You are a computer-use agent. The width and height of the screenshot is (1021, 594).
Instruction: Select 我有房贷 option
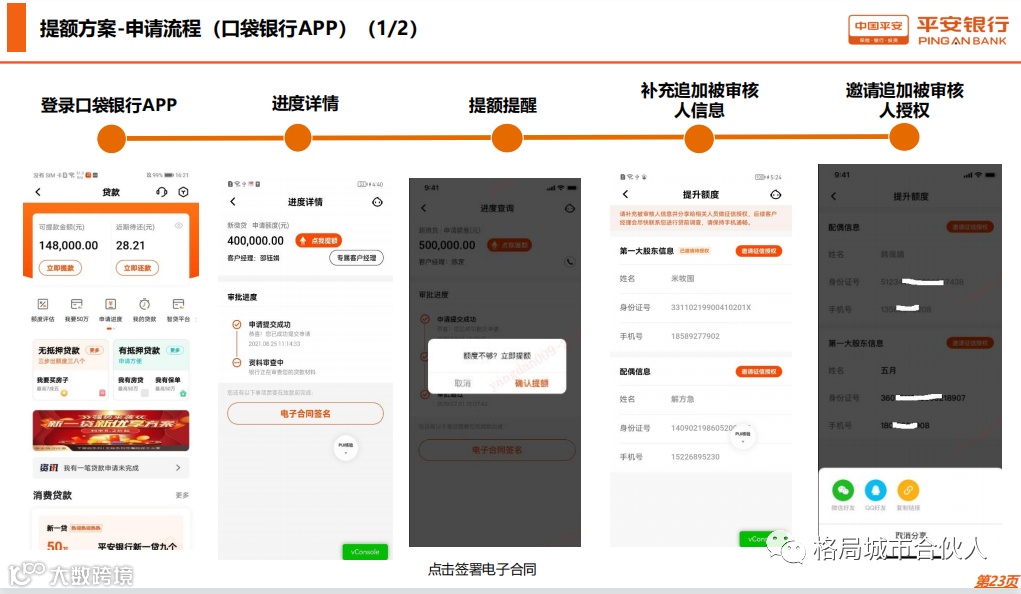pos(130,383)
